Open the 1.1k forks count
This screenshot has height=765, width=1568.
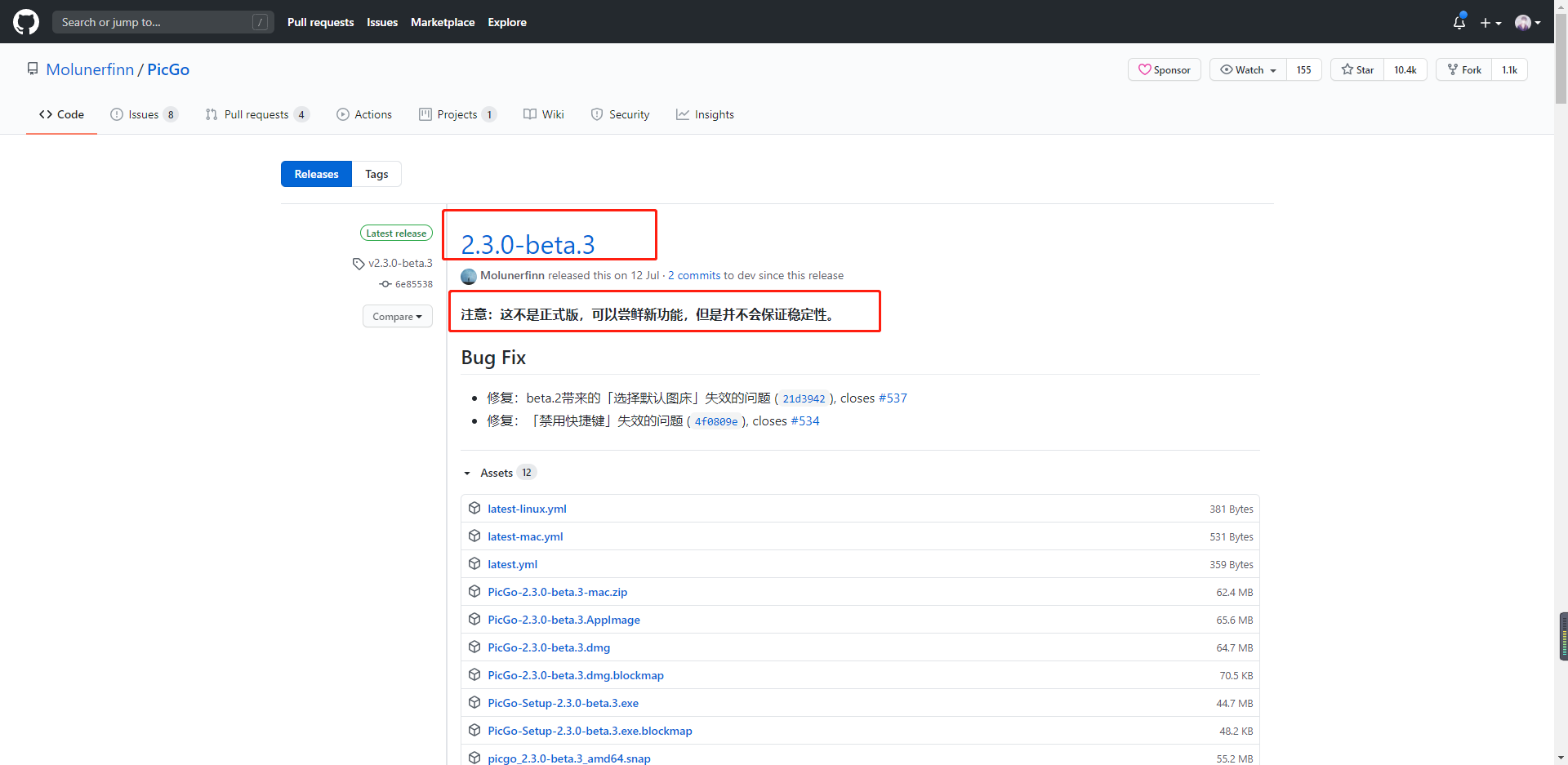tap(1510, 69)
